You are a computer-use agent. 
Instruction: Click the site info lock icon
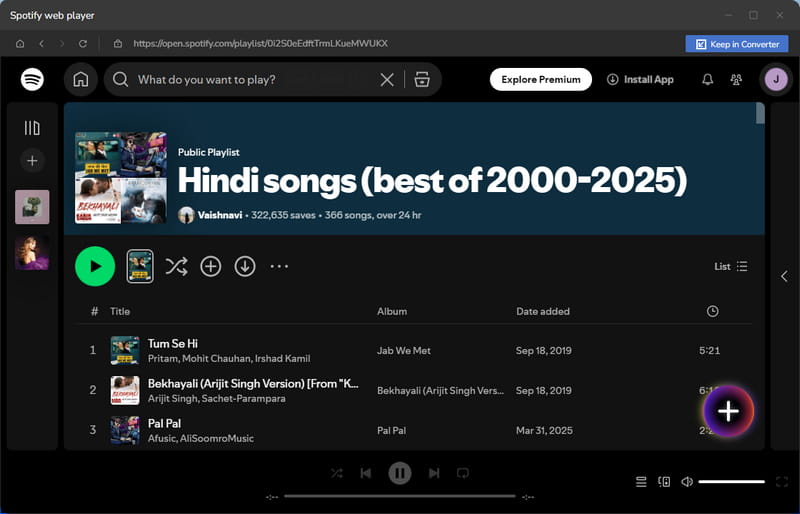point(118,44)
